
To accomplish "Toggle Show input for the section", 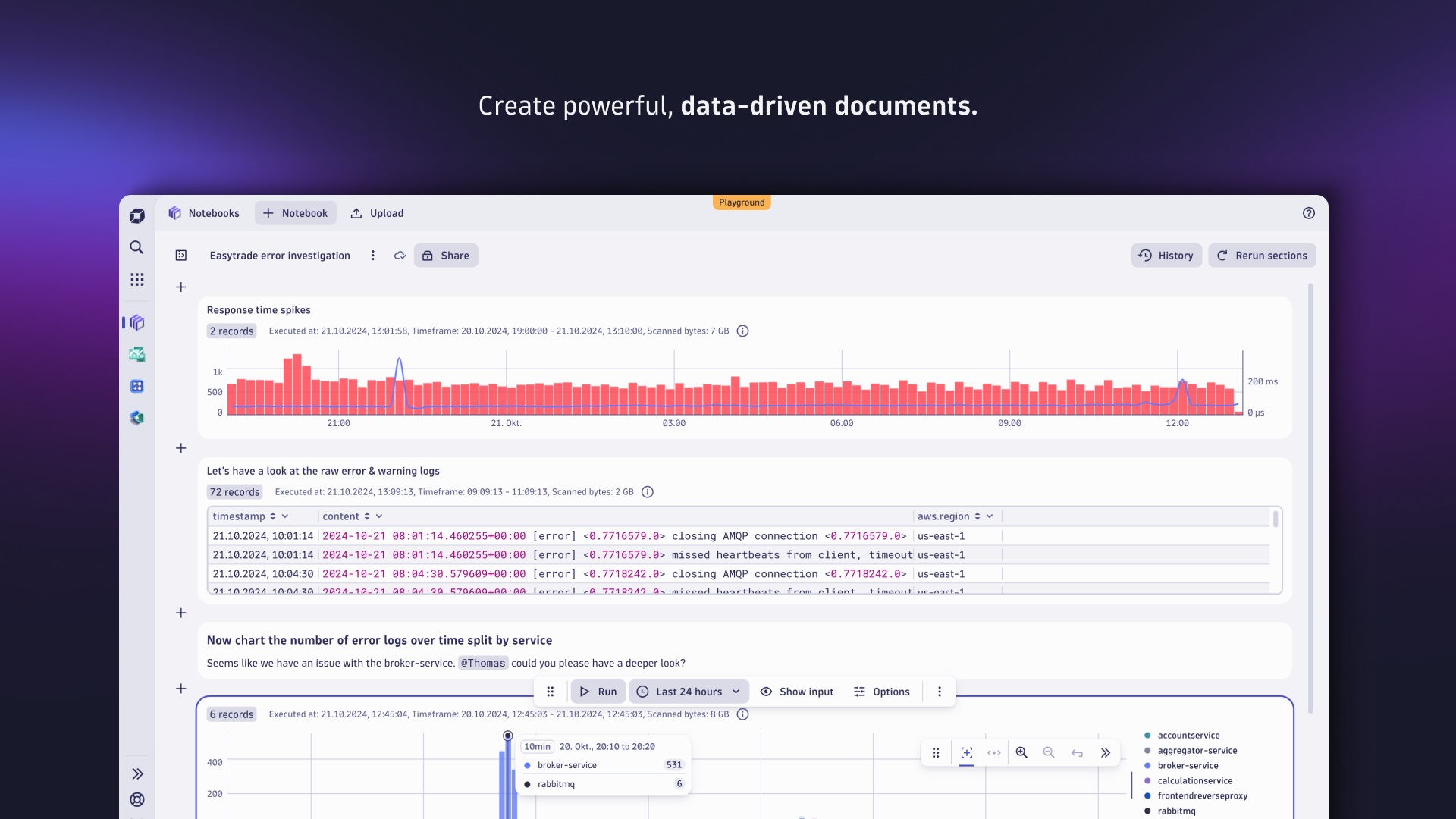I will 797,692.
